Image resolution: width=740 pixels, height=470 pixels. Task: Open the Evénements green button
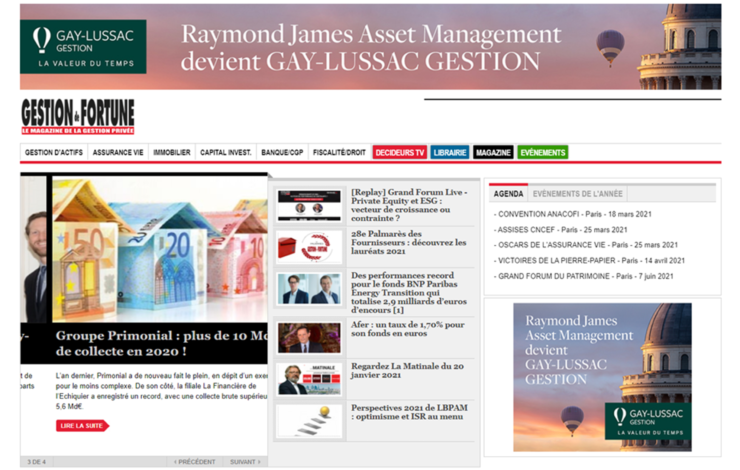click(543, 152)
